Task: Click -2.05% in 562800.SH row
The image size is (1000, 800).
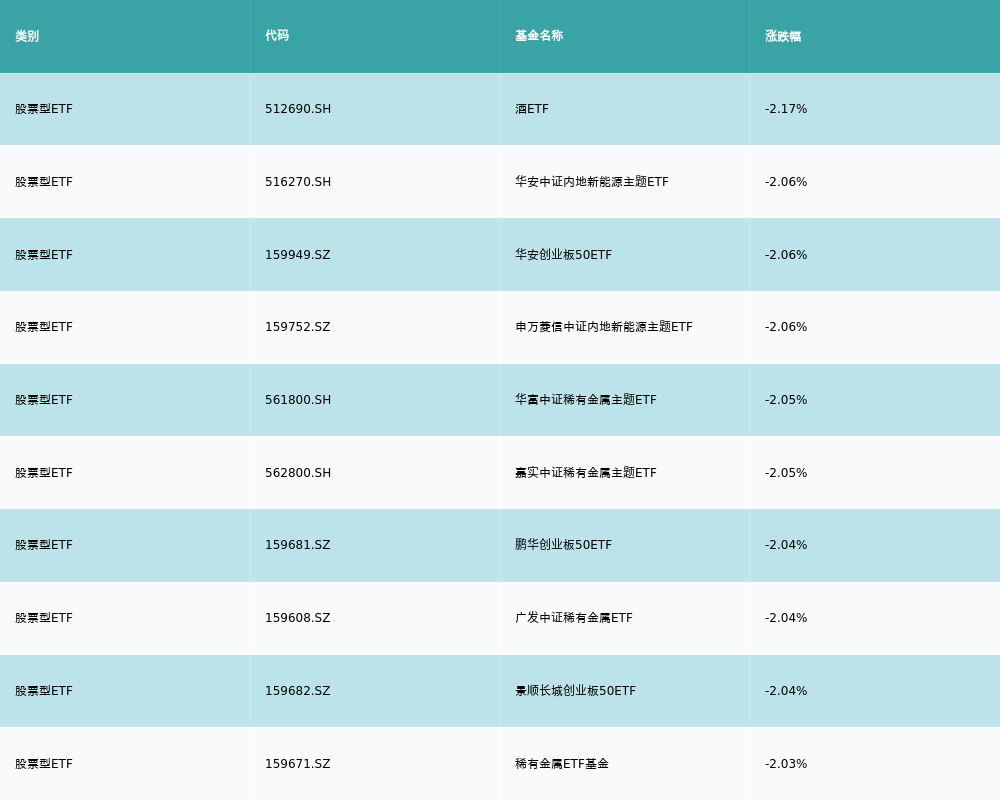Action: [786, 473]
